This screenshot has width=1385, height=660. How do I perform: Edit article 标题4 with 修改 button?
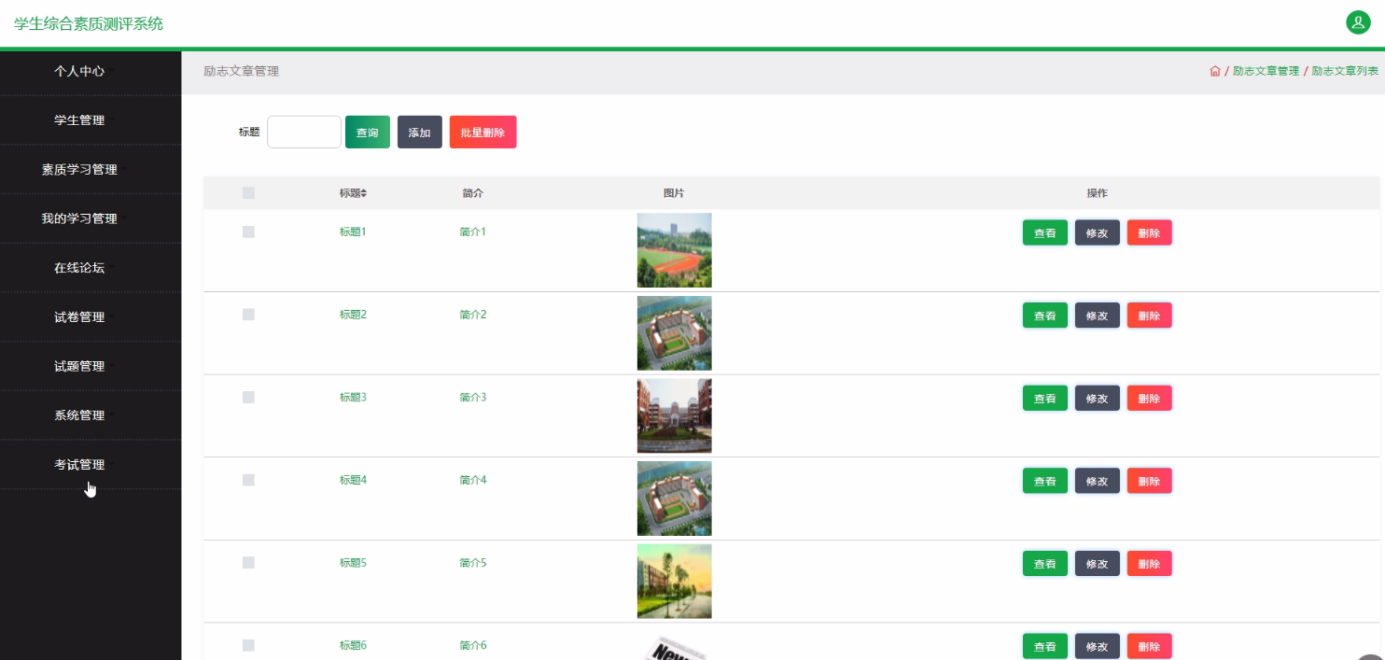click(1097, 481)
